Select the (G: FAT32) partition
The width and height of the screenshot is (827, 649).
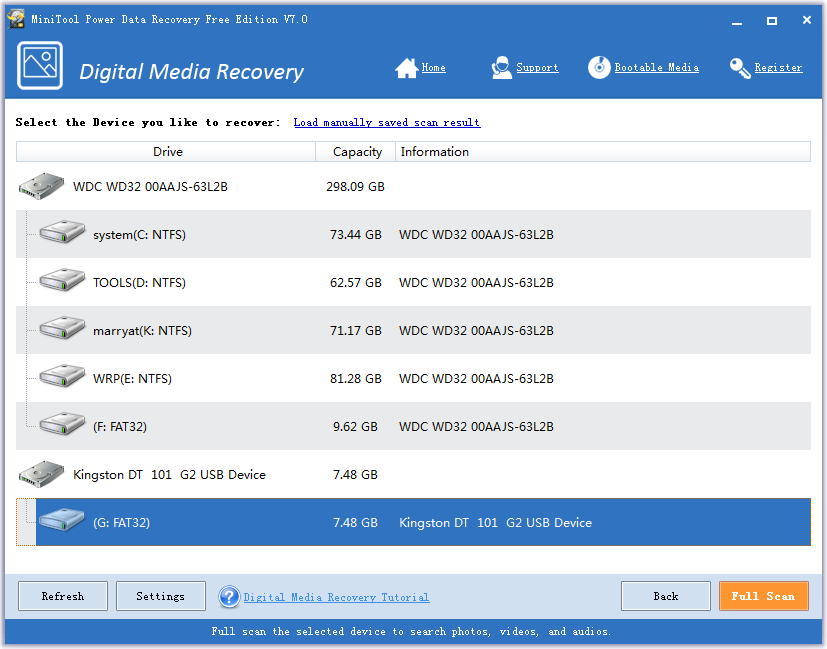pyautogui.click(x=413, y=522)
